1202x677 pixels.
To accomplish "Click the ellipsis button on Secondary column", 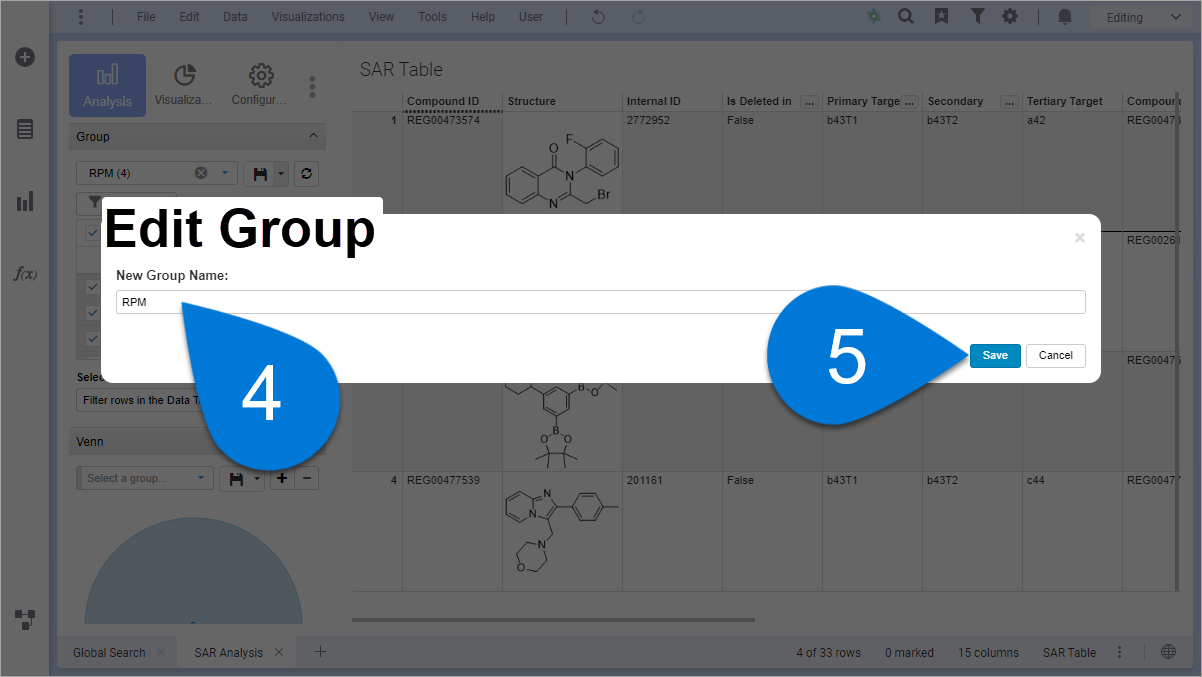I will 1010,102.
